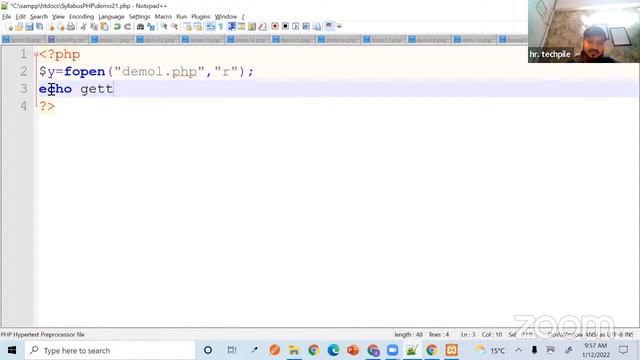Toggle the Function List icon

[x=262, y=27]
